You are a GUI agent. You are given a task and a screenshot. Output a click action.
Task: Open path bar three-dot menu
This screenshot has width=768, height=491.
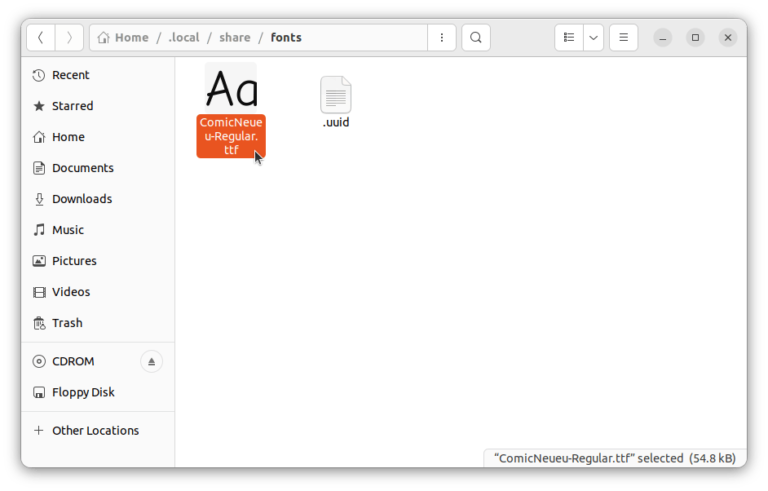[441, 38]
